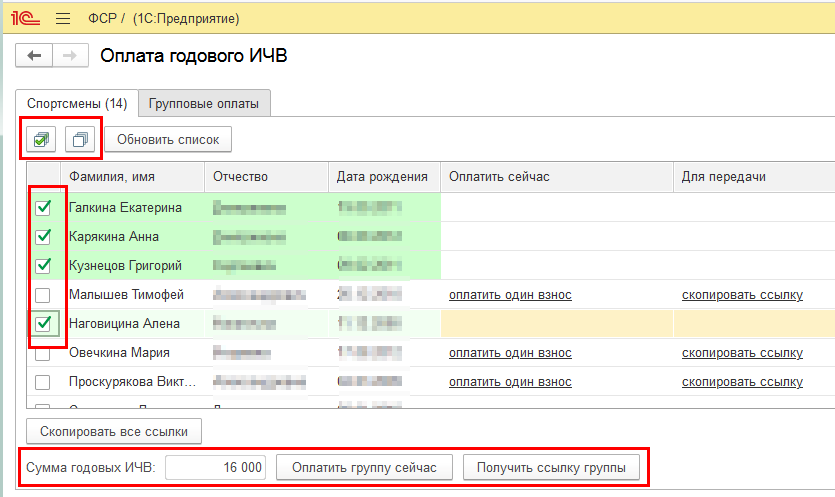Image resolution: width=835 pixels, height=497 pixels.
Task: Switch to Групповые оплаты tab
Action: pos(204,103)
